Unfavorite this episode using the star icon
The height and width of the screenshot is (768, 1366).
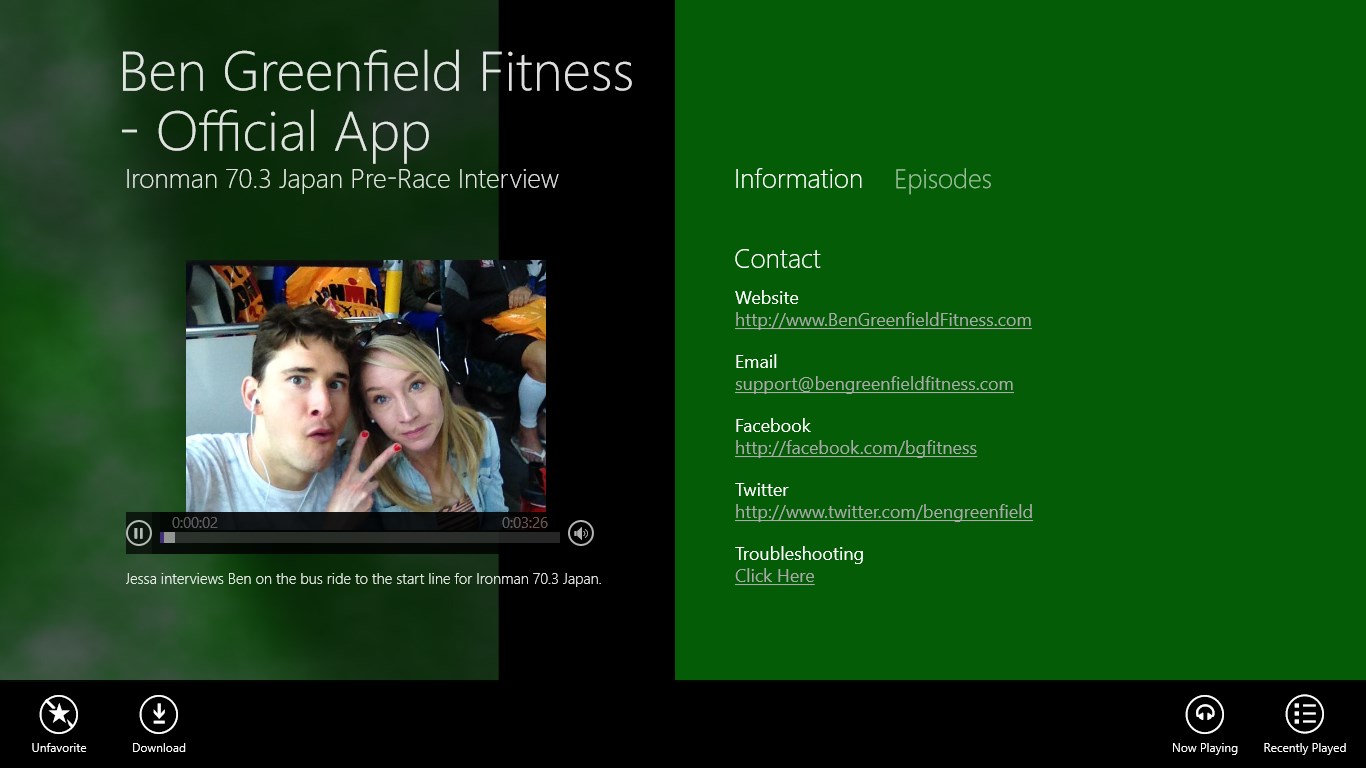click(59, 714)
